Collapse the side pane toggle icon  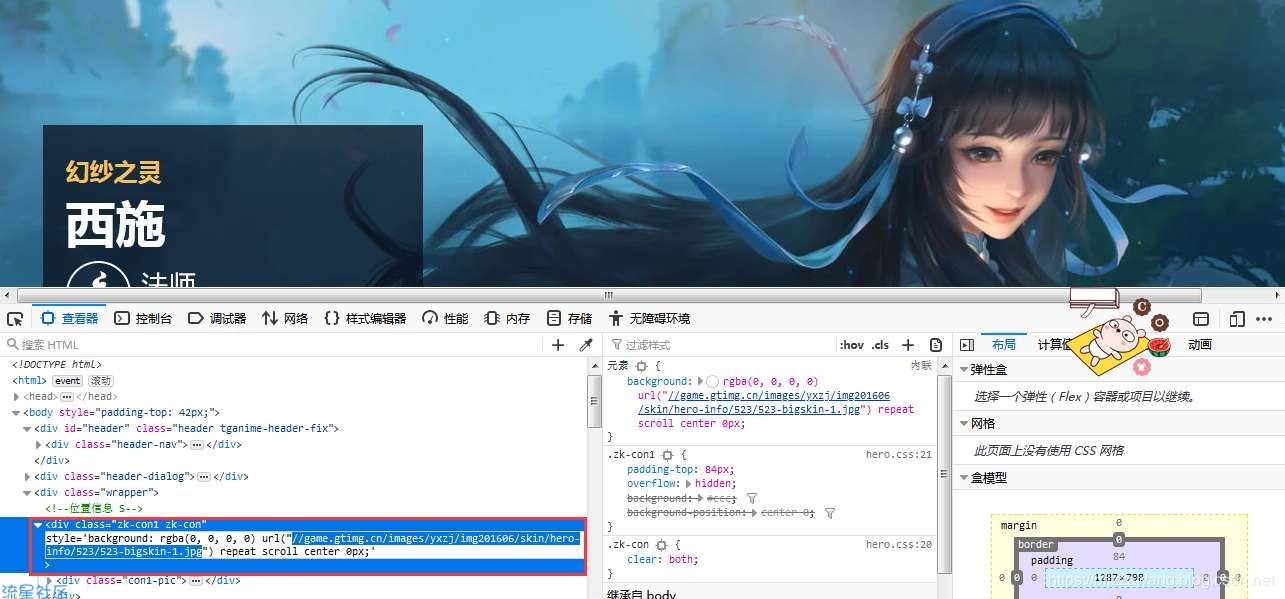(966, 344)
